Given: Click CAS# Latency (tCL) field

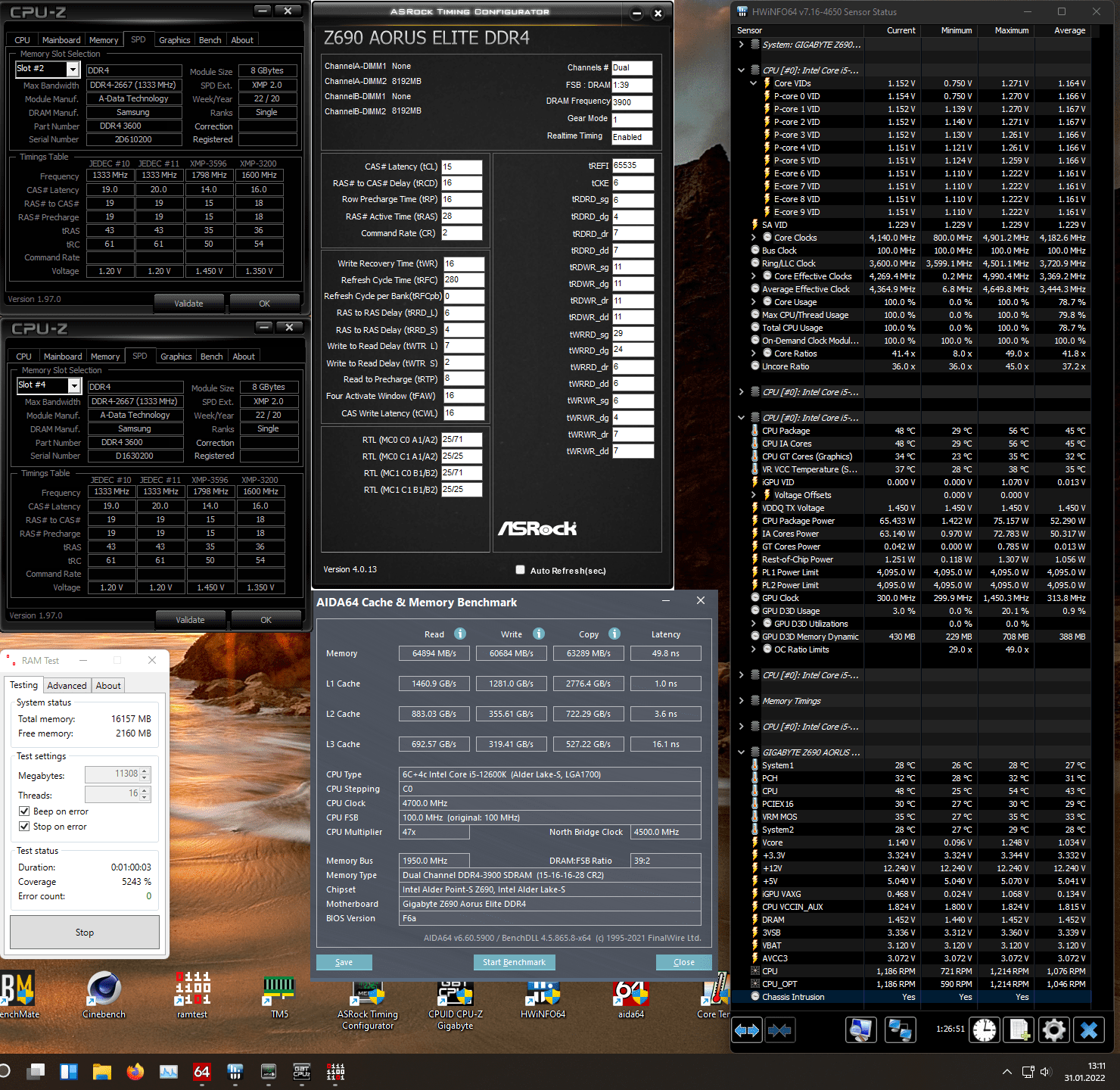Looking at the screenshot, I should (x=462, y=167).
